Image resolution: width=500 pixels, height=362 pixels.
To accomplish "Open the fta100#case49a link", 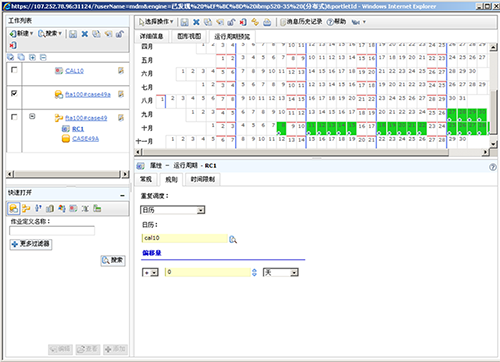I will (x=88, y=95).
